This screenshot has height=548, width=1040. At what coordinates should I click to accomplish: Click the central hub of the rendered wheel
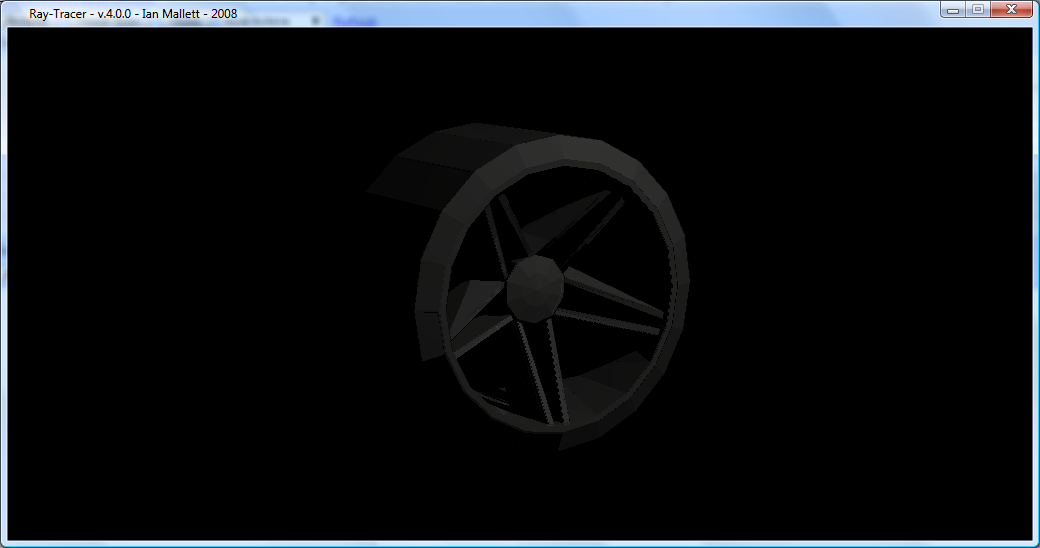click(538, 287)
